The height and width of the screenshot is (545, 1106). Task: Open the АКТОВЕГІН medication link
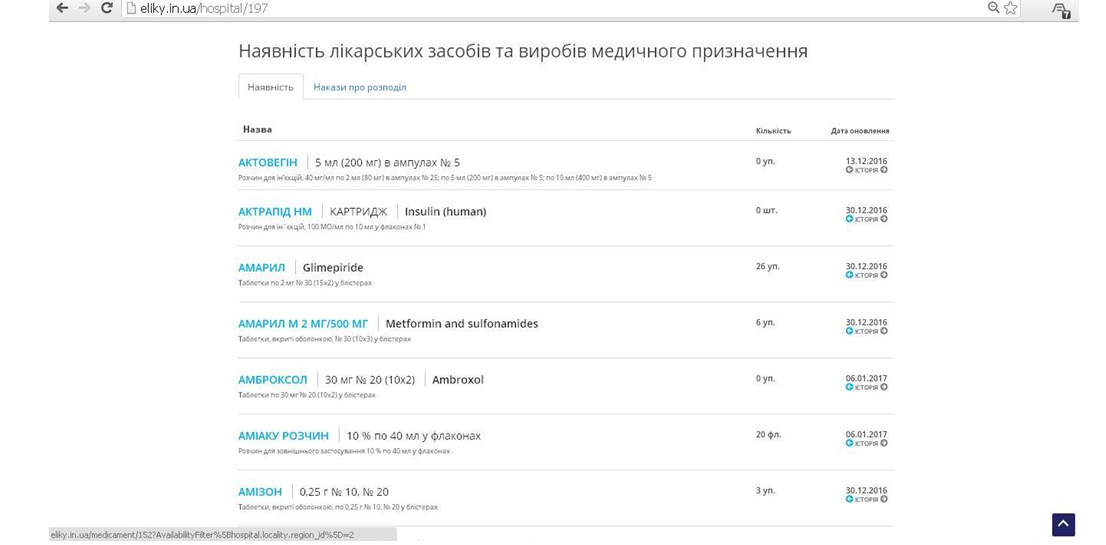pyautogui.click(x=267, y=162)
